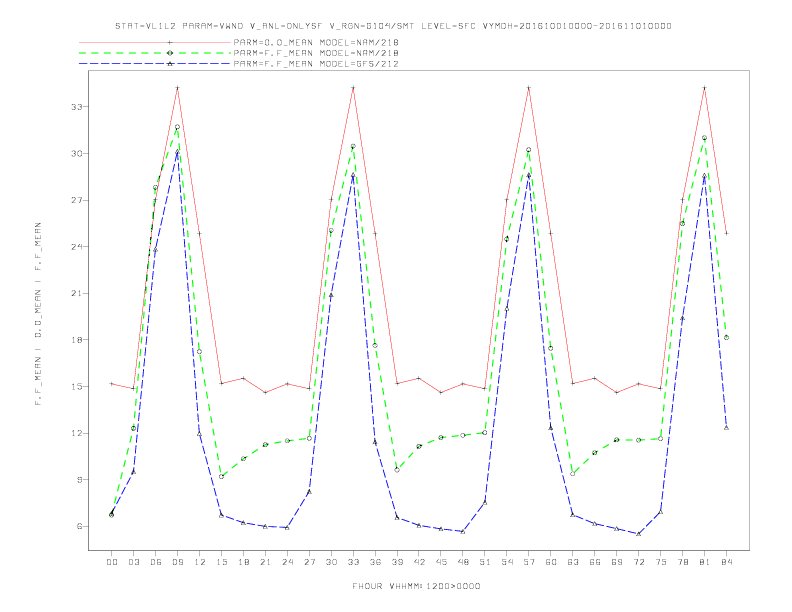Viewport: 792px width, 612px height.
Task: Click x-axis tick label 36
Action: coord(375,562)
